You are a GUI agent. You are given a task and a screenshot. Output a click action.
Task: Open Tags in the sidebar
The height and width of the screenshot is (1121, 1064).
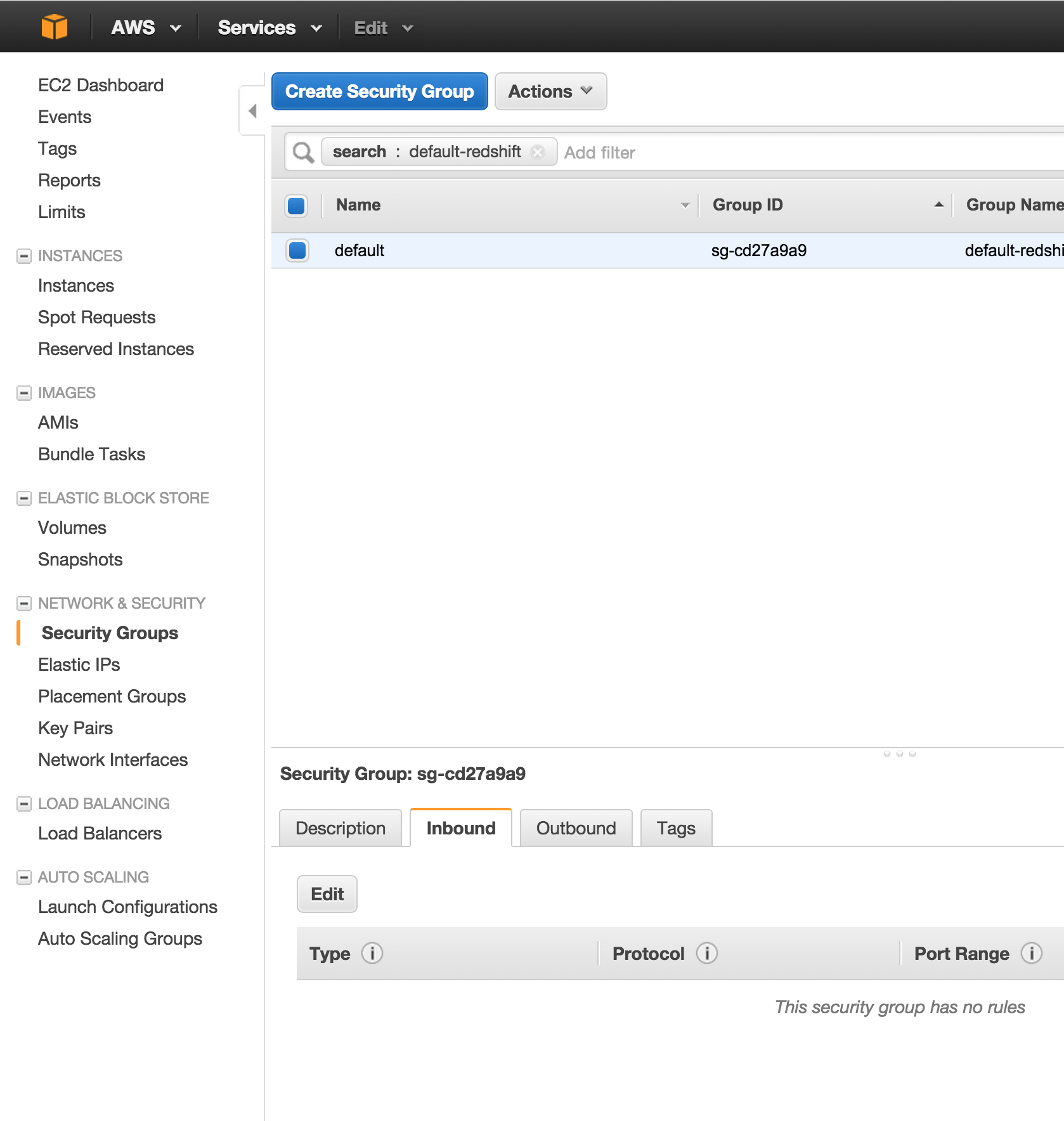coord(57,148)
